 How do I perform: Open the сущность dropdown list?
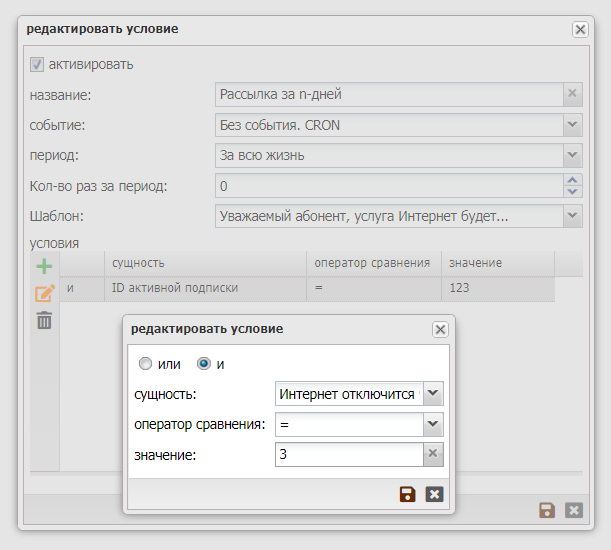(433, 394)
